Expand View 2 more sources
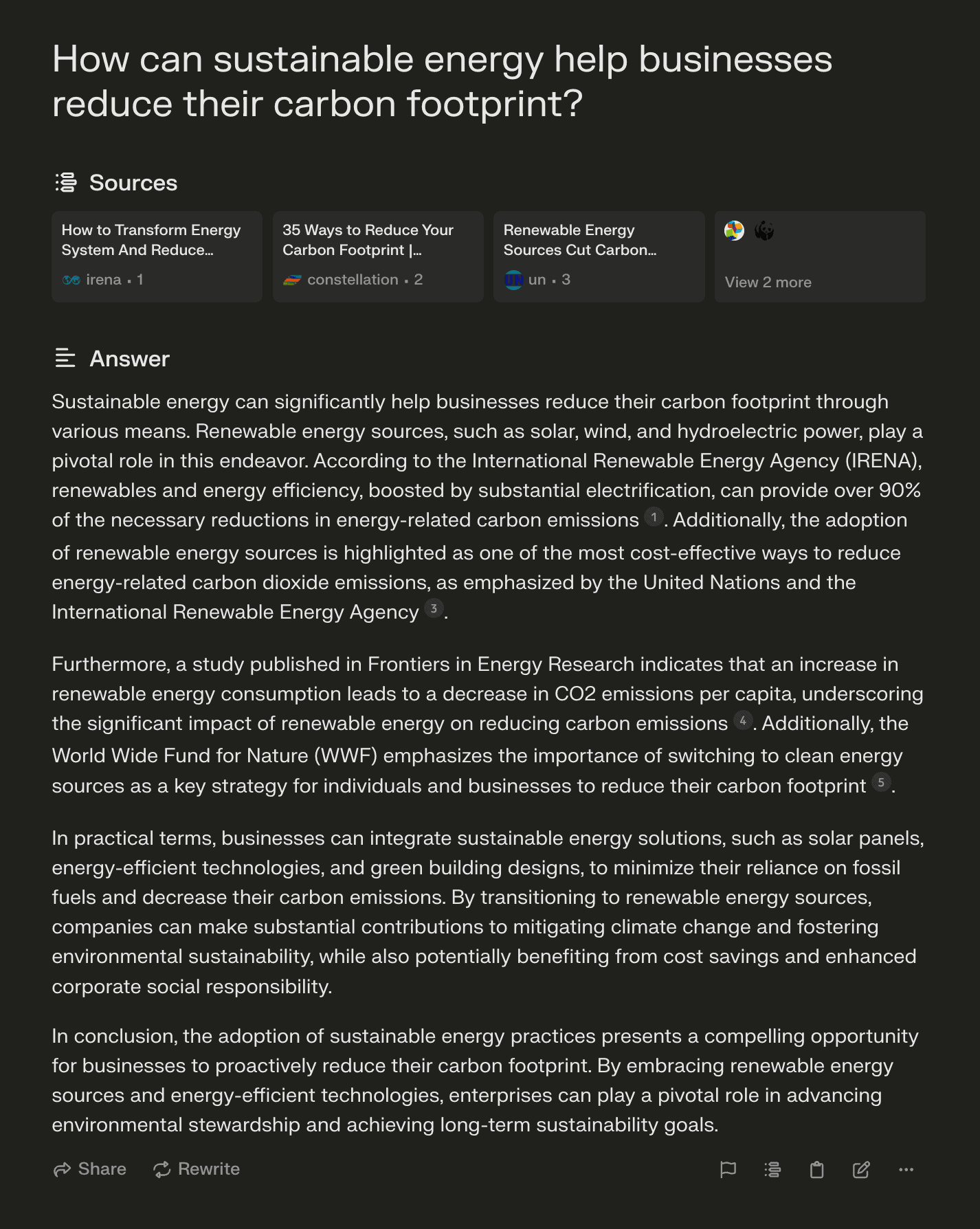 point(820,256)
